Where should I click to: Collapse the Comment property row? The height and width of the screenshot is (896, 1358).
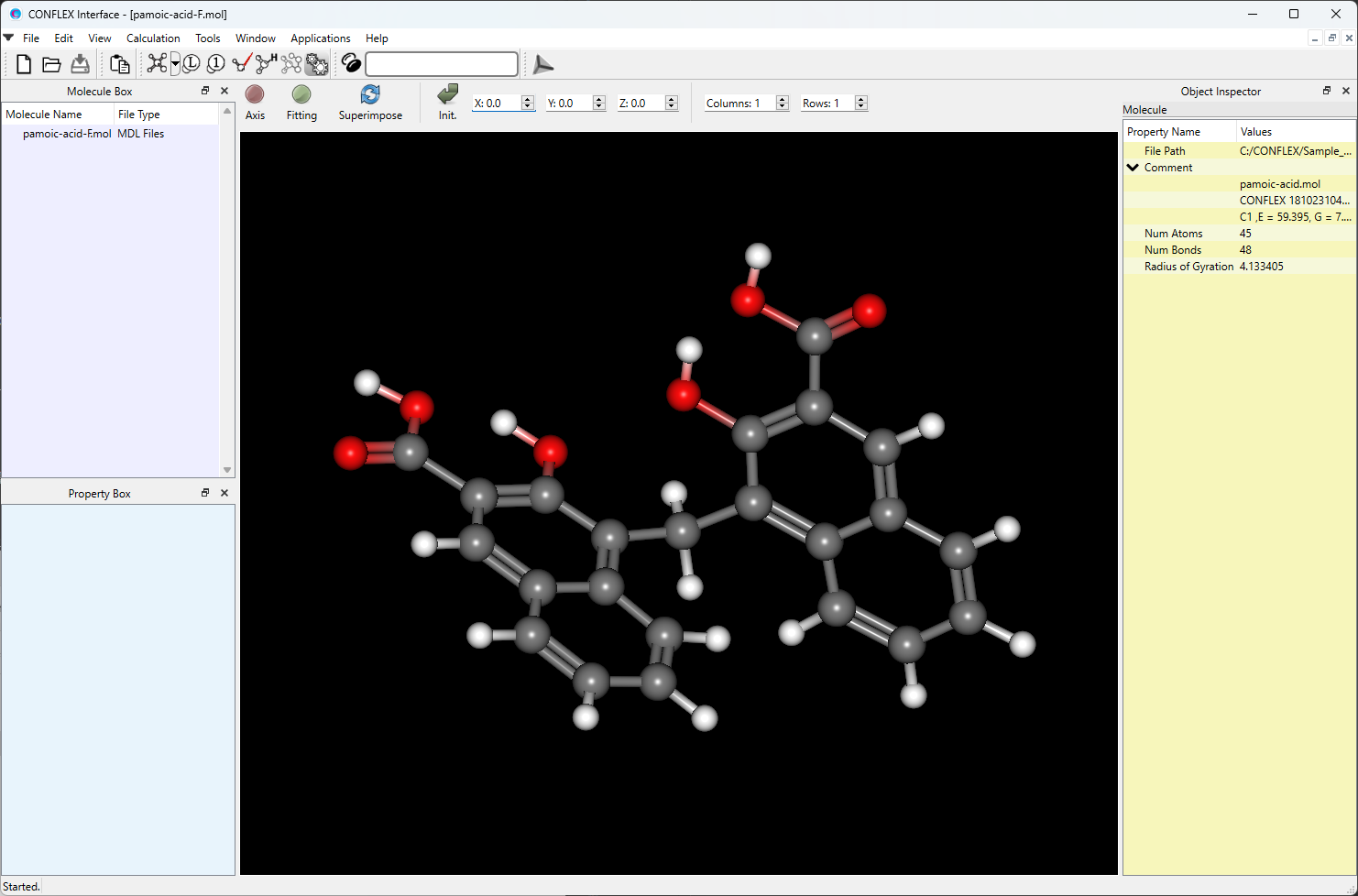pyautogui.click(x=1133, y=168)
